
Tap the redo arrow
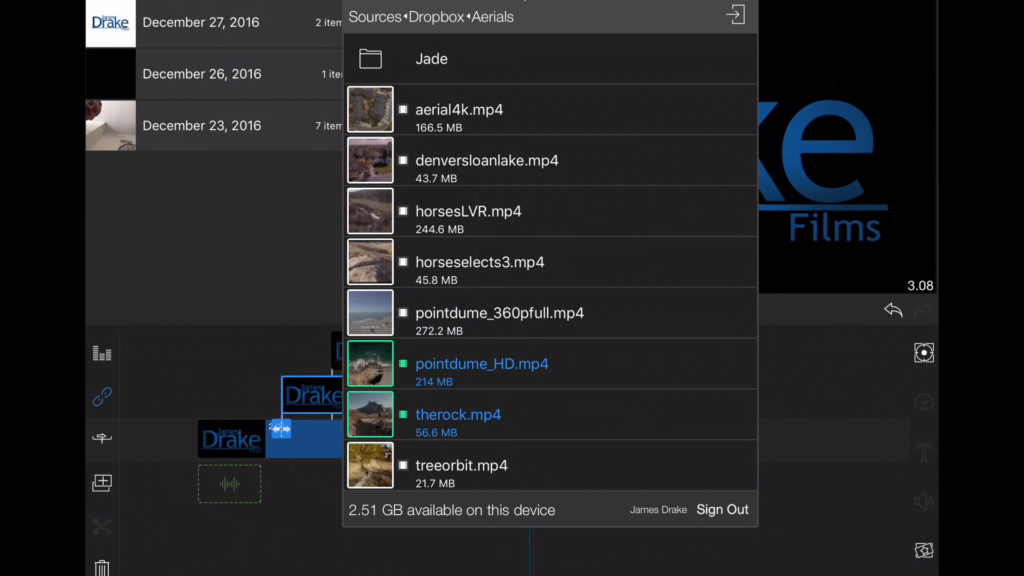click(x=923, y=310)
